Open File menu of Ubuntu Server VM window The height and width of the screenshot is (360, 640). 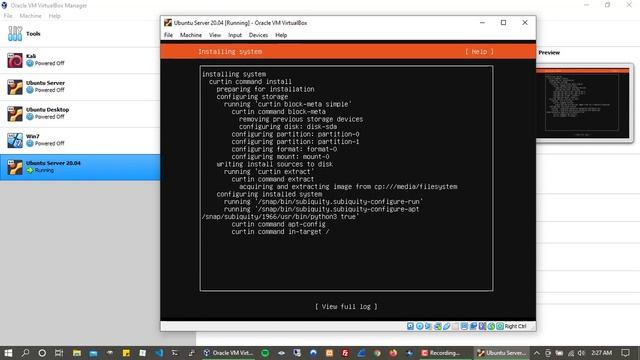[169, 35]
